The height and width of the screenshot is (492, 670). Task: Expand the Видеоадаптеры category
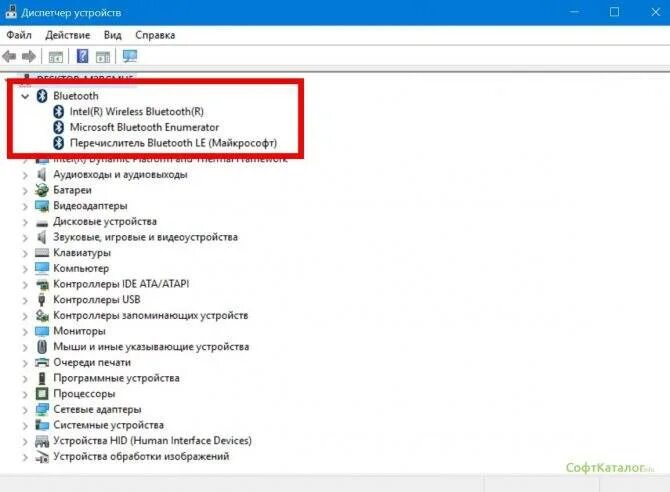pyautogui.click(x=25, y=206)
